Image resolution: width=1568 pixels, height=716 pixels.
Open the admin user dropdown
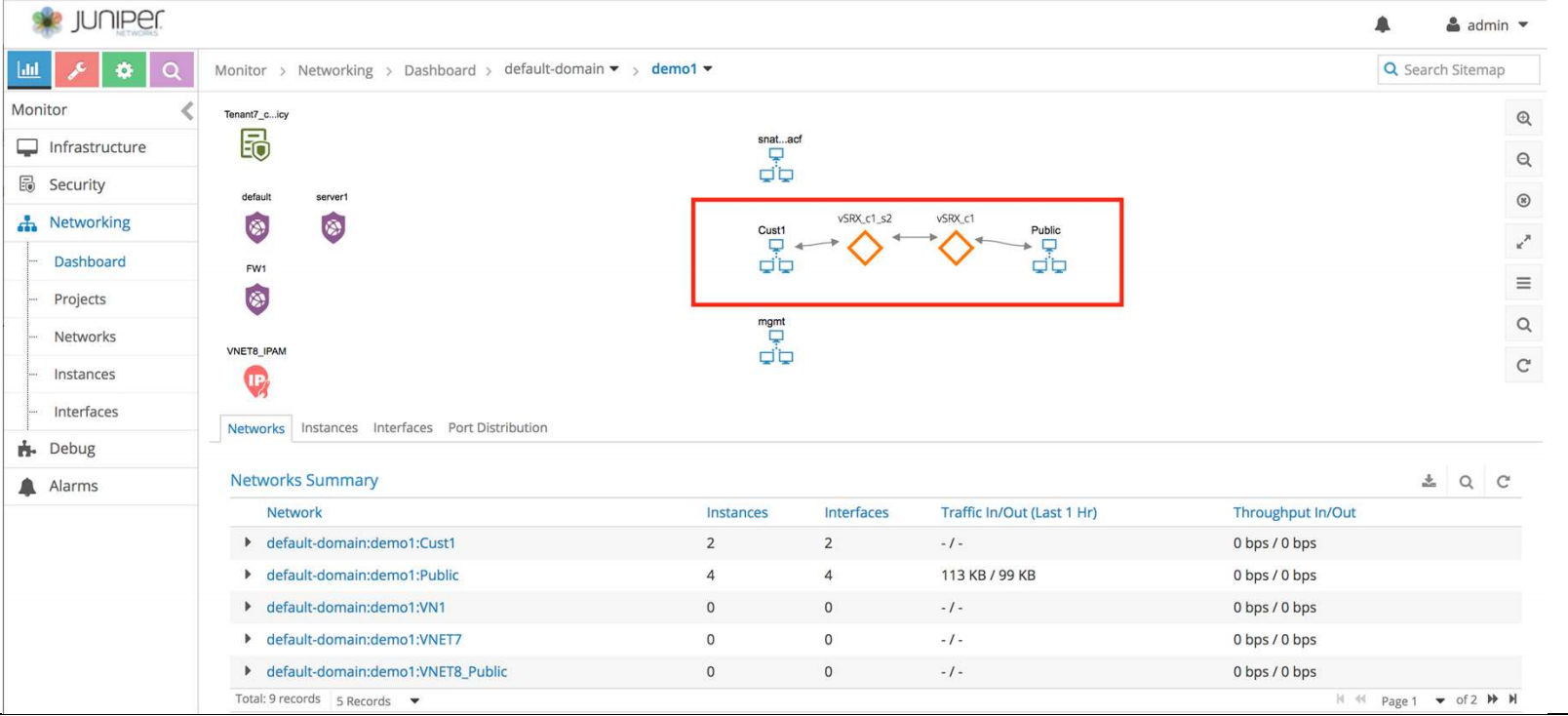[1488, 25]
